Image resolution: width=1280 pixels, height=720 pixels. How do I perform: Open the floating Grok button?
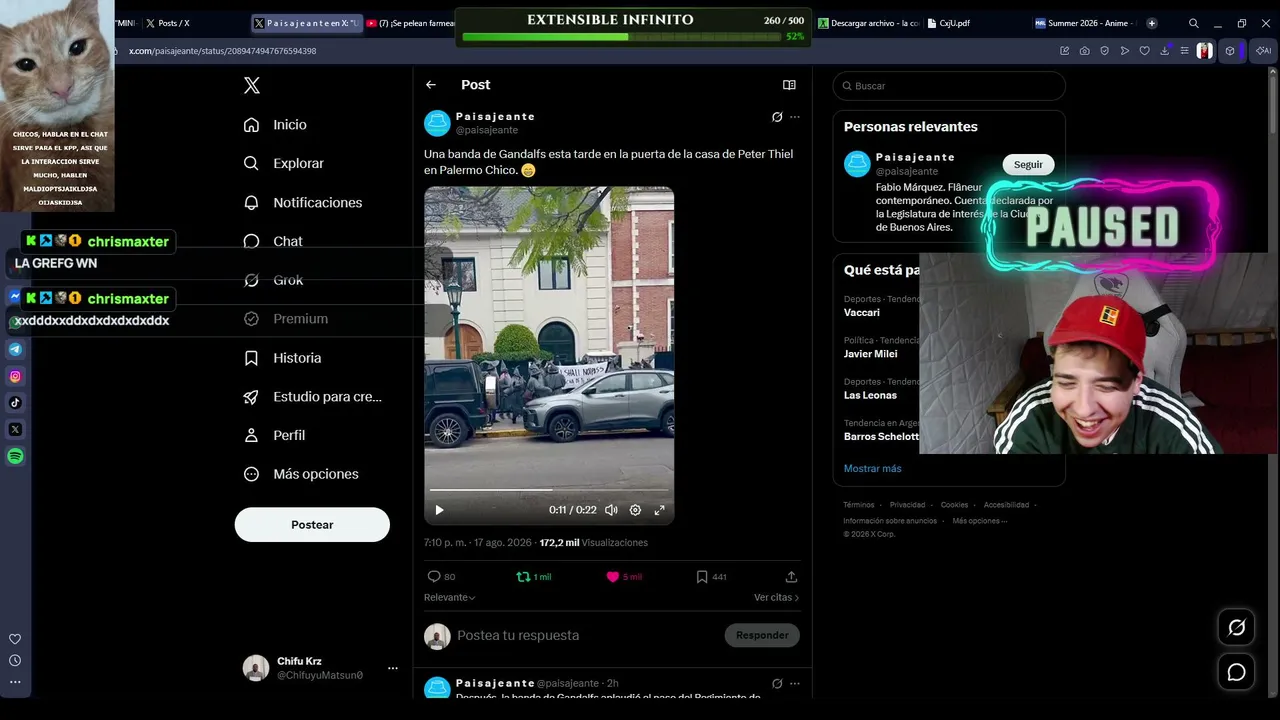[1237, 628]
